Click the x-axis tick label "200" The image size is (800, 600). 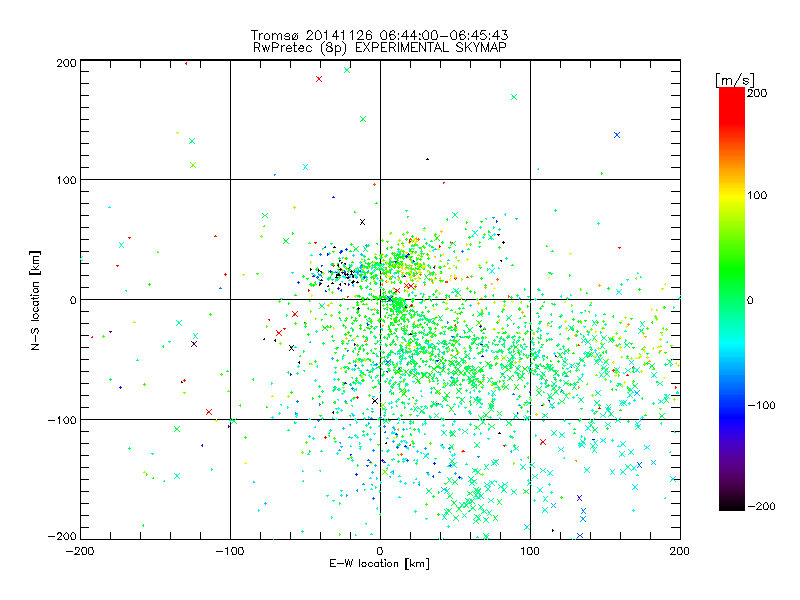tap(680, 551)
